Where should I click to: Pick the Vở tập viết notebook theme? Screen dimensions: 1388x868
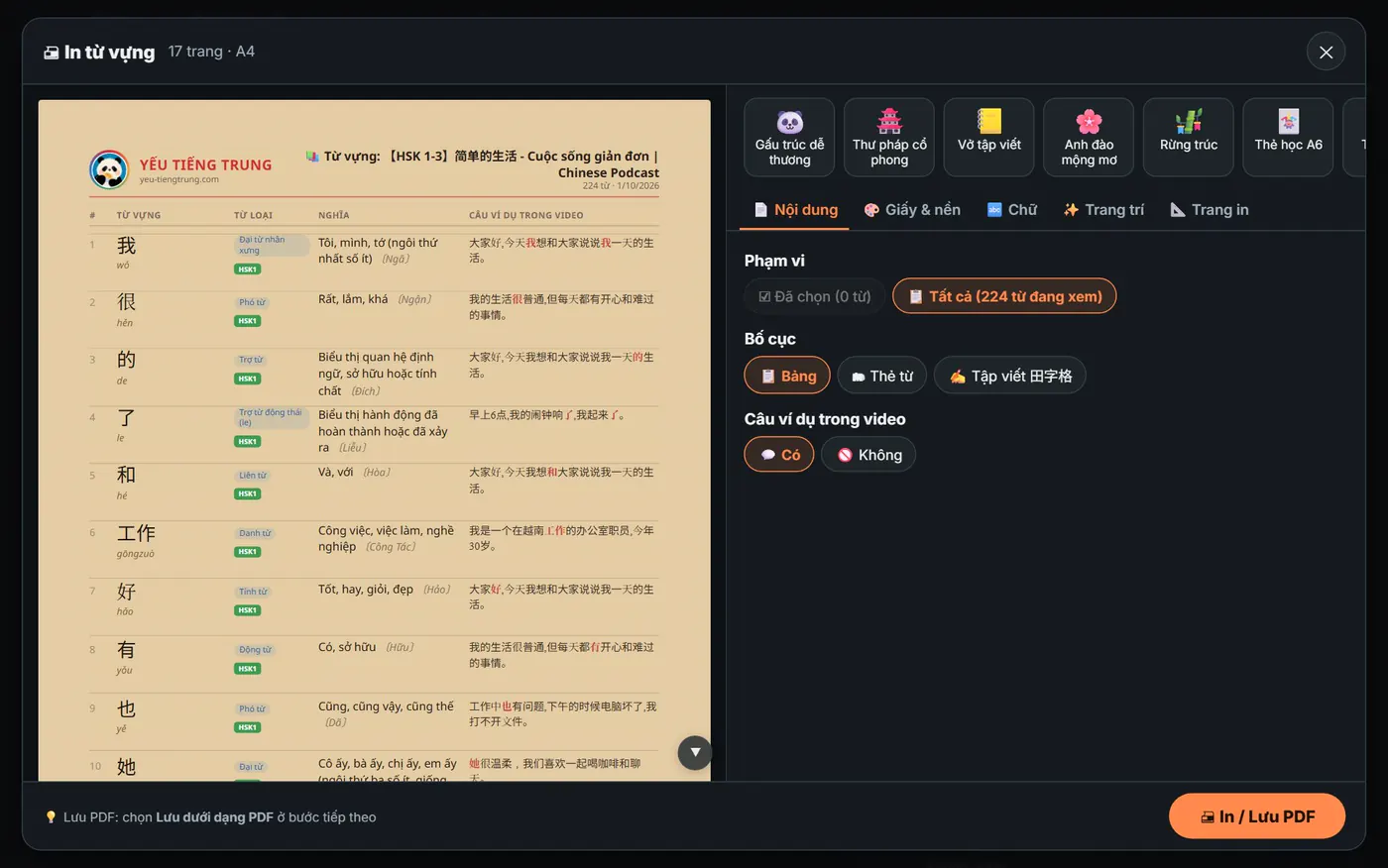[988, 138]
